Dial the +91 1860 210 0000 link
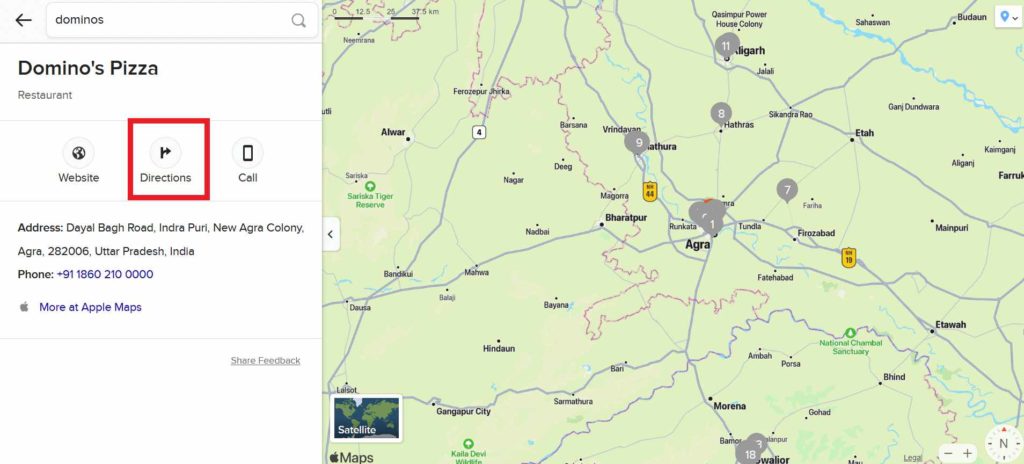The width and height of the screenshot is (1024, 464). click(x=105, y=274)
